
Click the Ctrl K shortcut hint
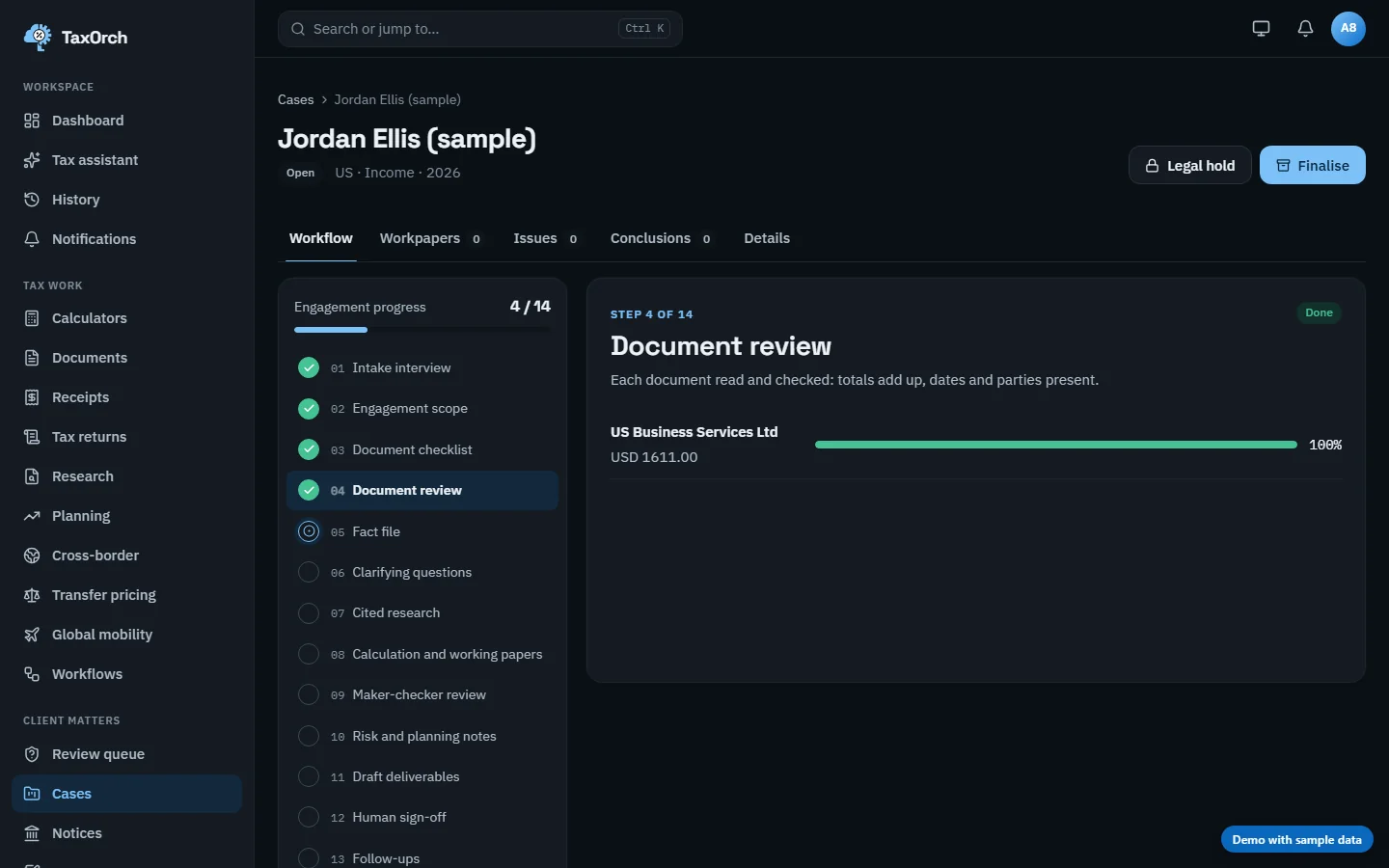point(644,29)
